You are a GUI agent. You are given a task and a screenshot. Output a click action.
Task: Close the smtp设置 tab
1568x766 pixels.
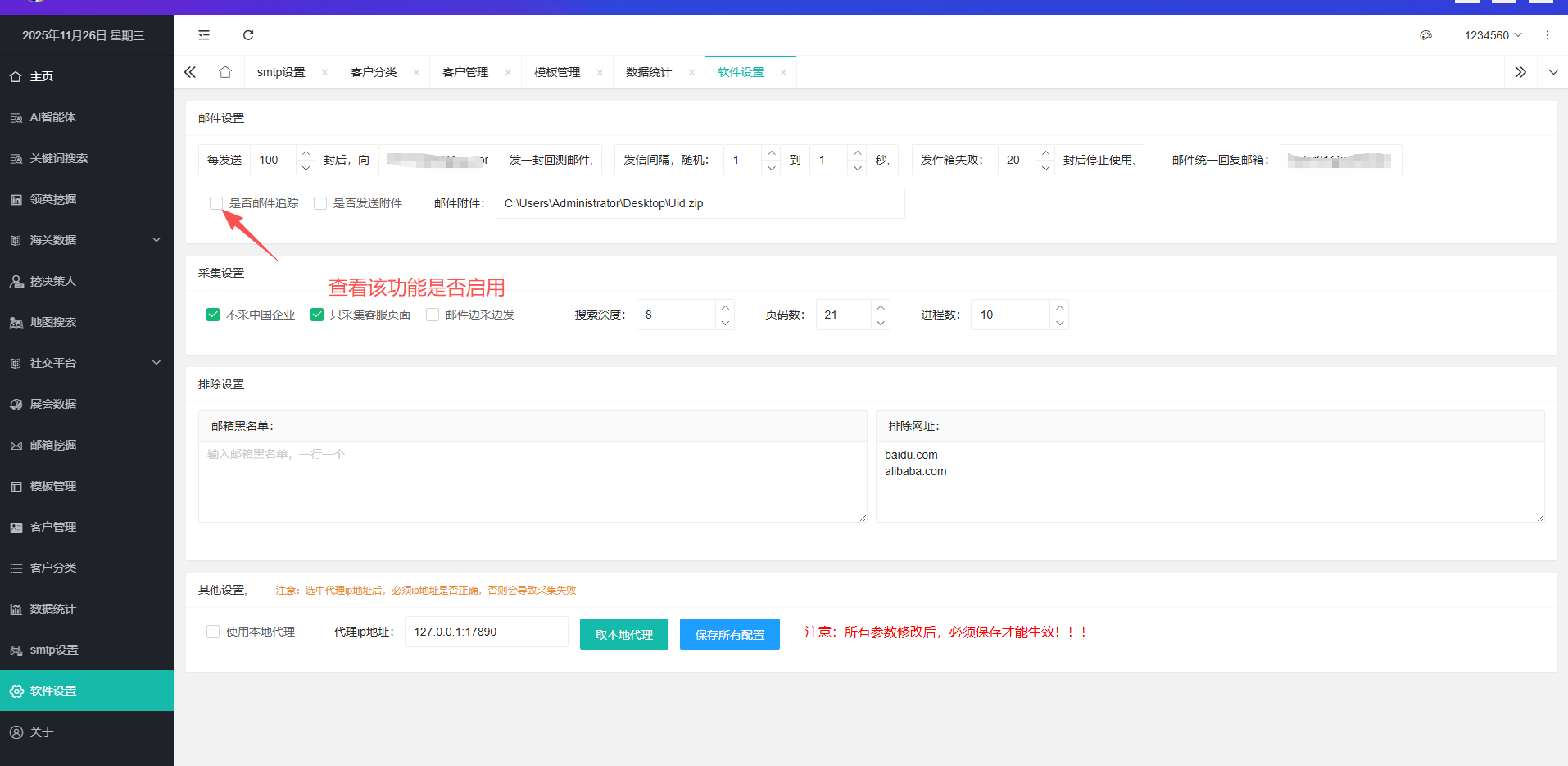(x=324, y=72)
